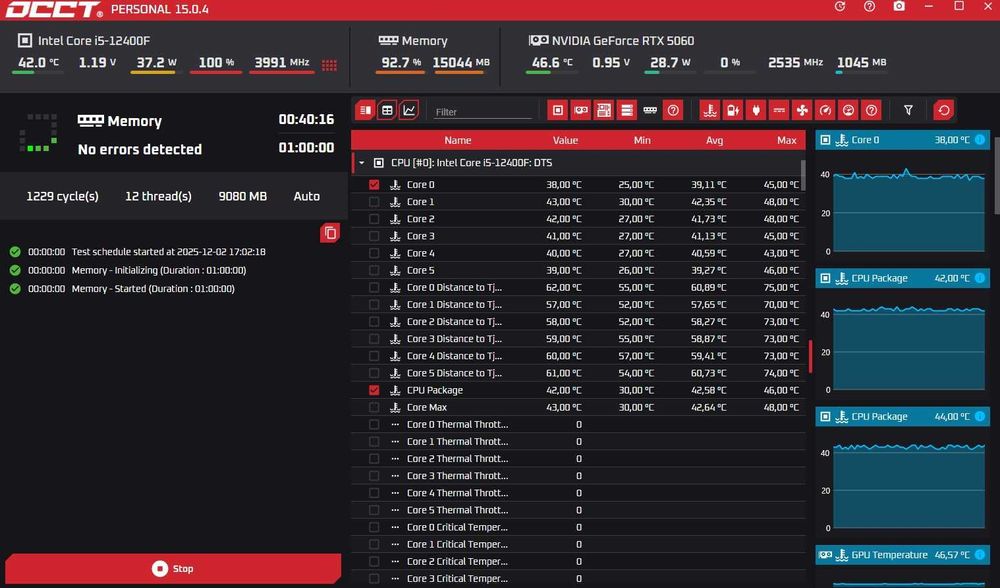Check Core 0 Distance to Tj checkbox
Screen dimensions: 1000x588
coord(374,288)
